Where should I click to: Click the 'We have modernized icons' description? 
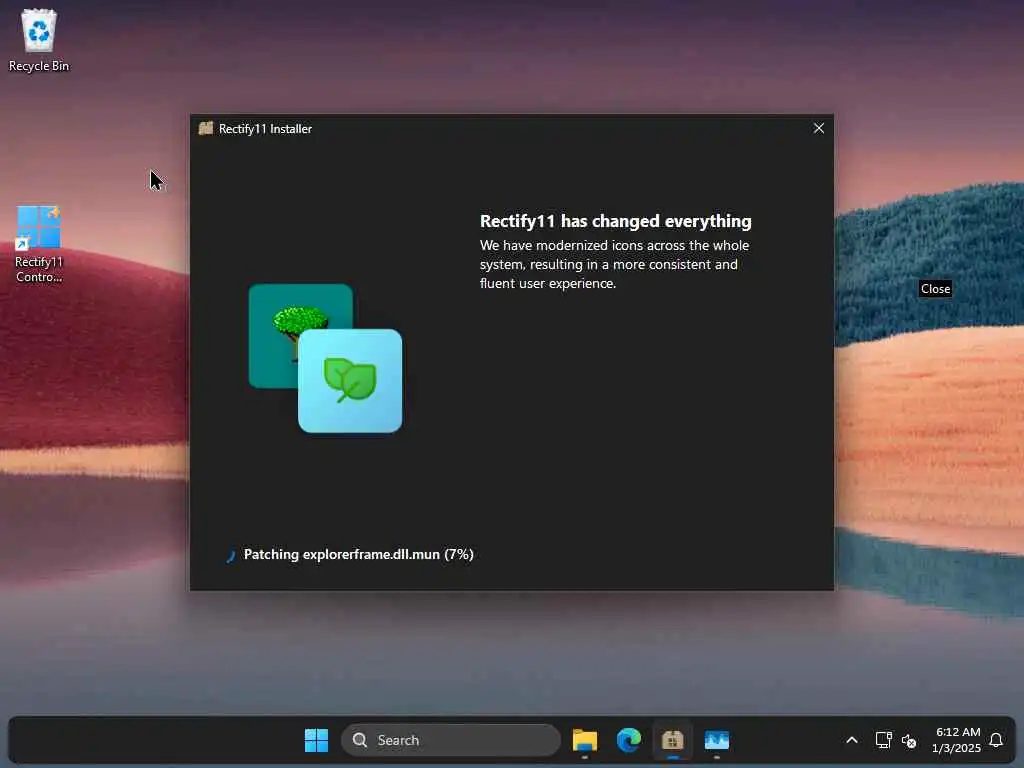coord(615,264)
